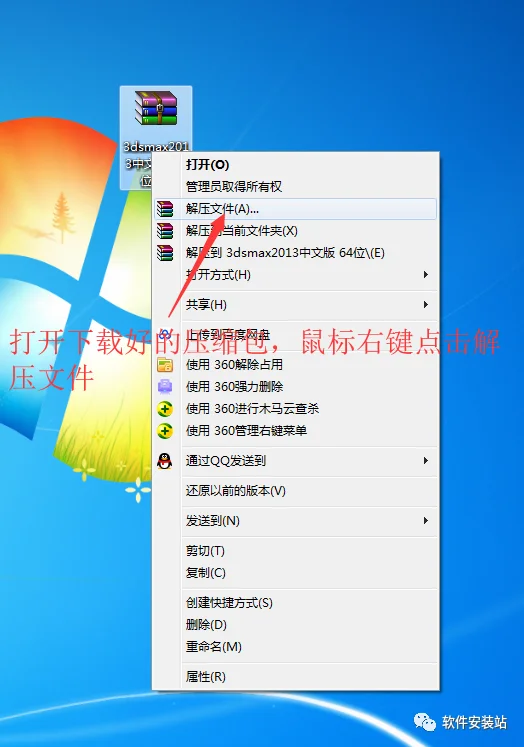Click Baidu Netdisk icon next to 上传到百度网盘
The image size is (524, 747).
(165, 334)
